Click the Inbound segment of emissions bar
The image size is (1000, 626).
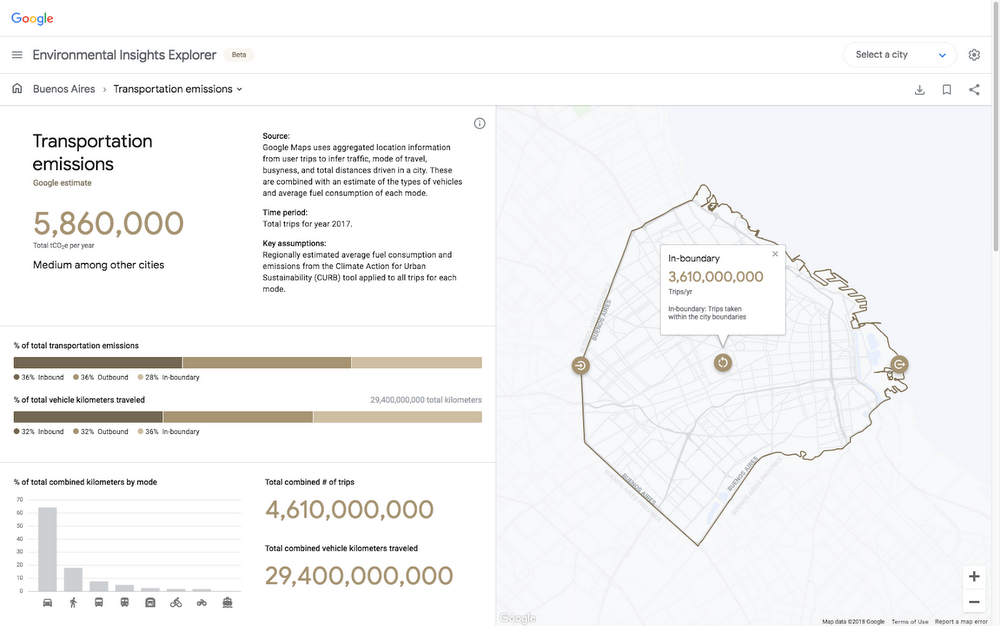pos(98,363)
